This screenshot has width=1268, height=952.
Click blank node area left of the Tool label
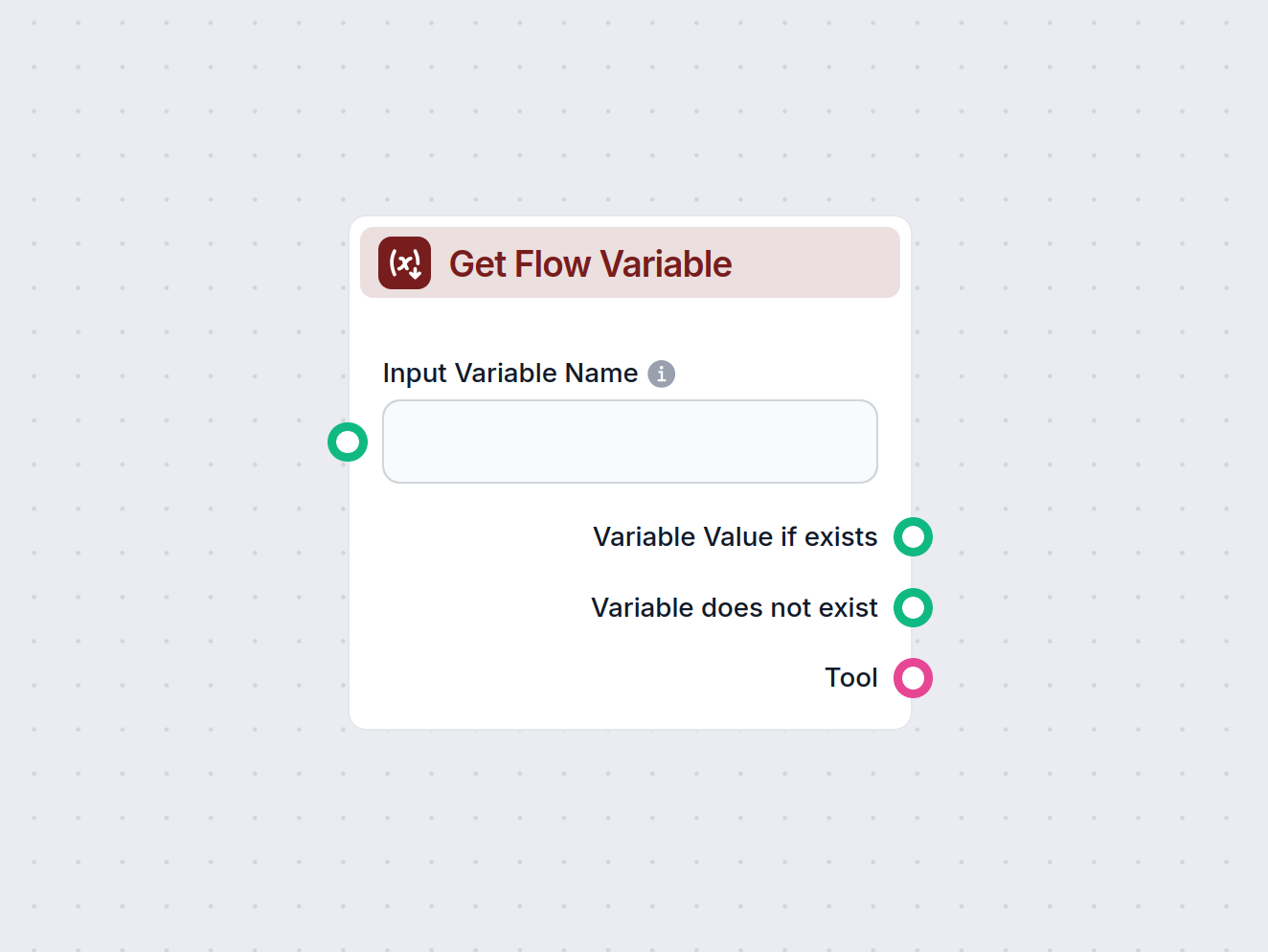[575, 678]
